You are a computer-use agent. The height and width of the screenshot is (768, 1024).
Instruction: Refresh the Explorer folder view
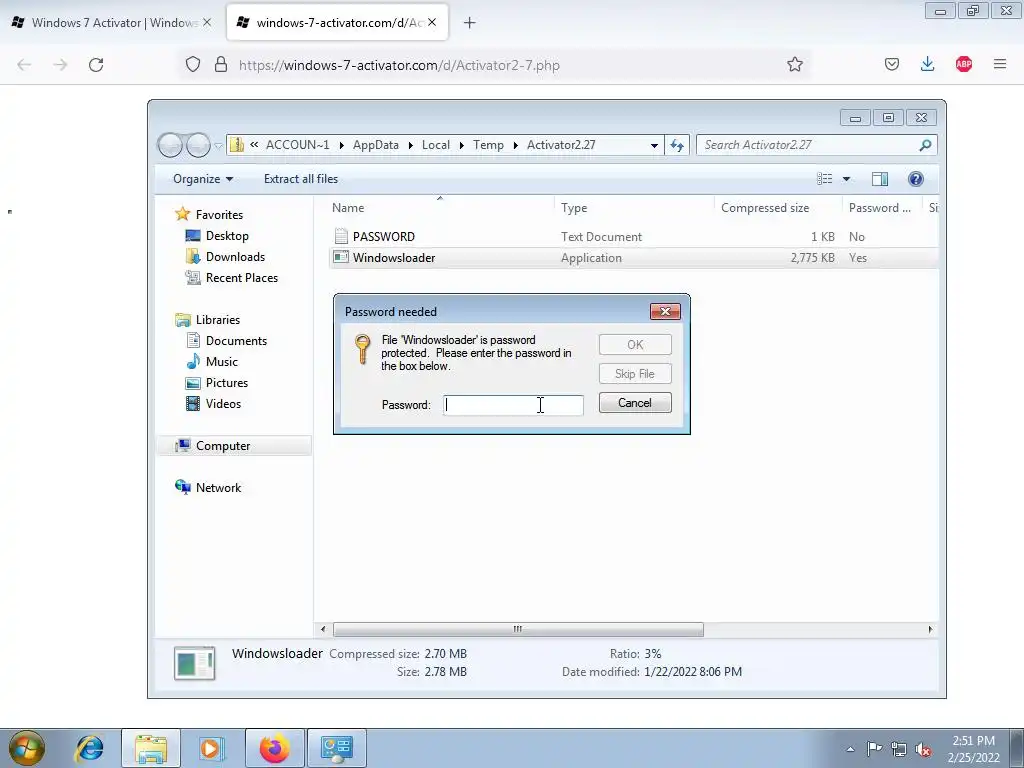(x=677, y=145)
